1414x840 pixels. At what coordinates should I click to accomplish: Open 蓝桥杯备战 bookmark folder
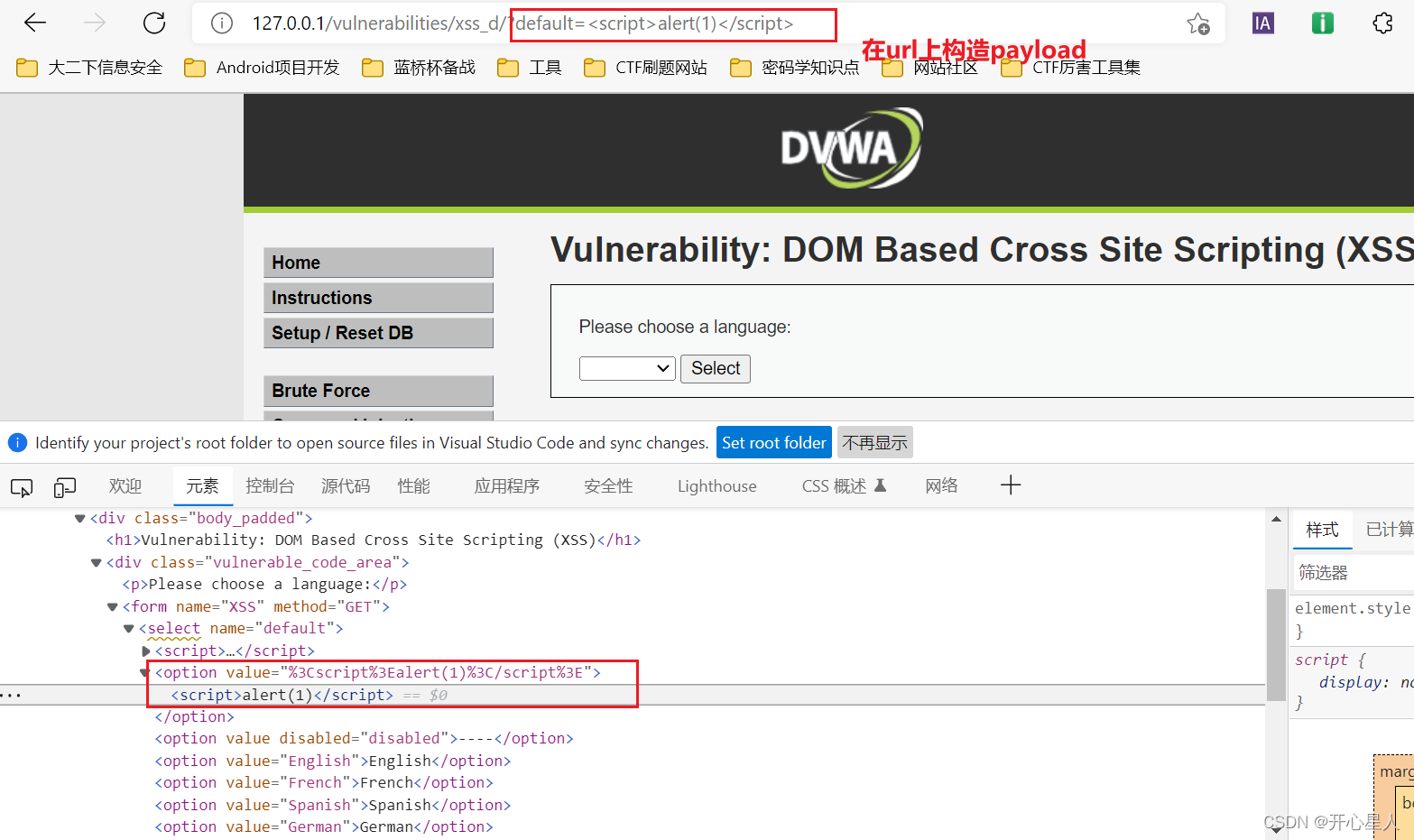click(x=419, y=68)
